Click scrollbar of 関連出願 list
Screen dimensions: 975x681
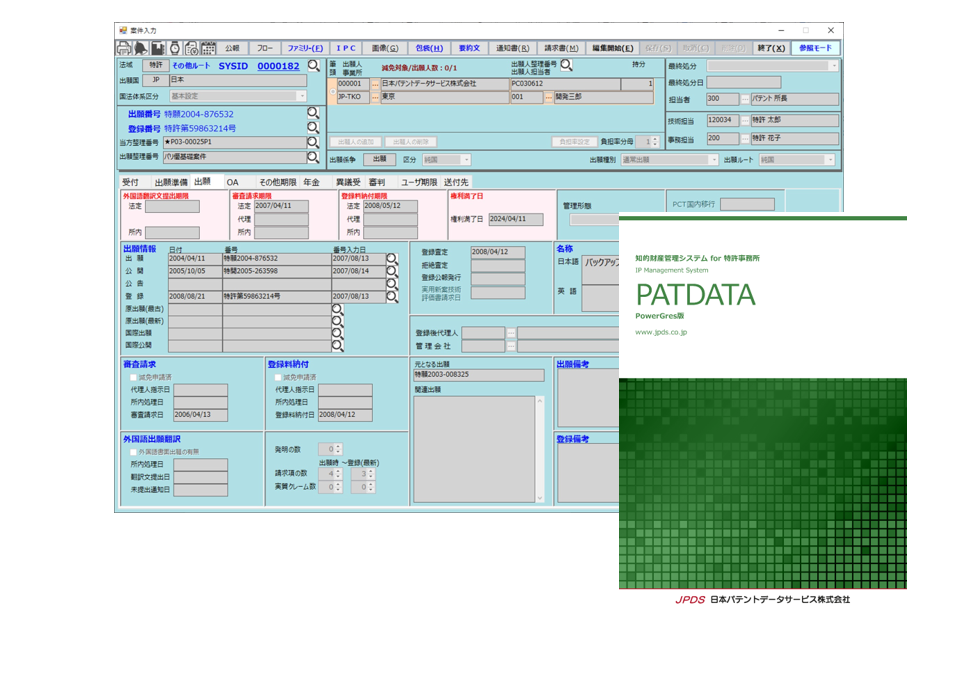coord(540,449)
